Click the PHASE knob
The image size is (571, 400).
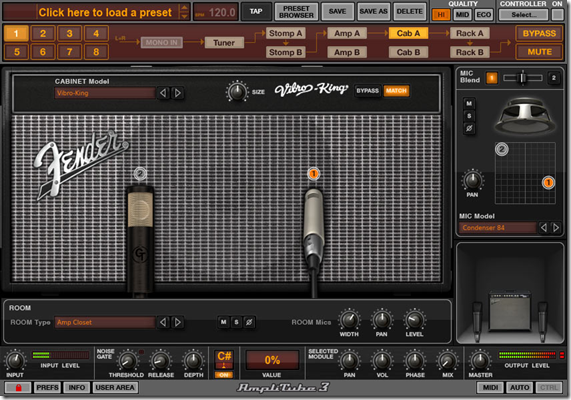(x=415, y=360)
